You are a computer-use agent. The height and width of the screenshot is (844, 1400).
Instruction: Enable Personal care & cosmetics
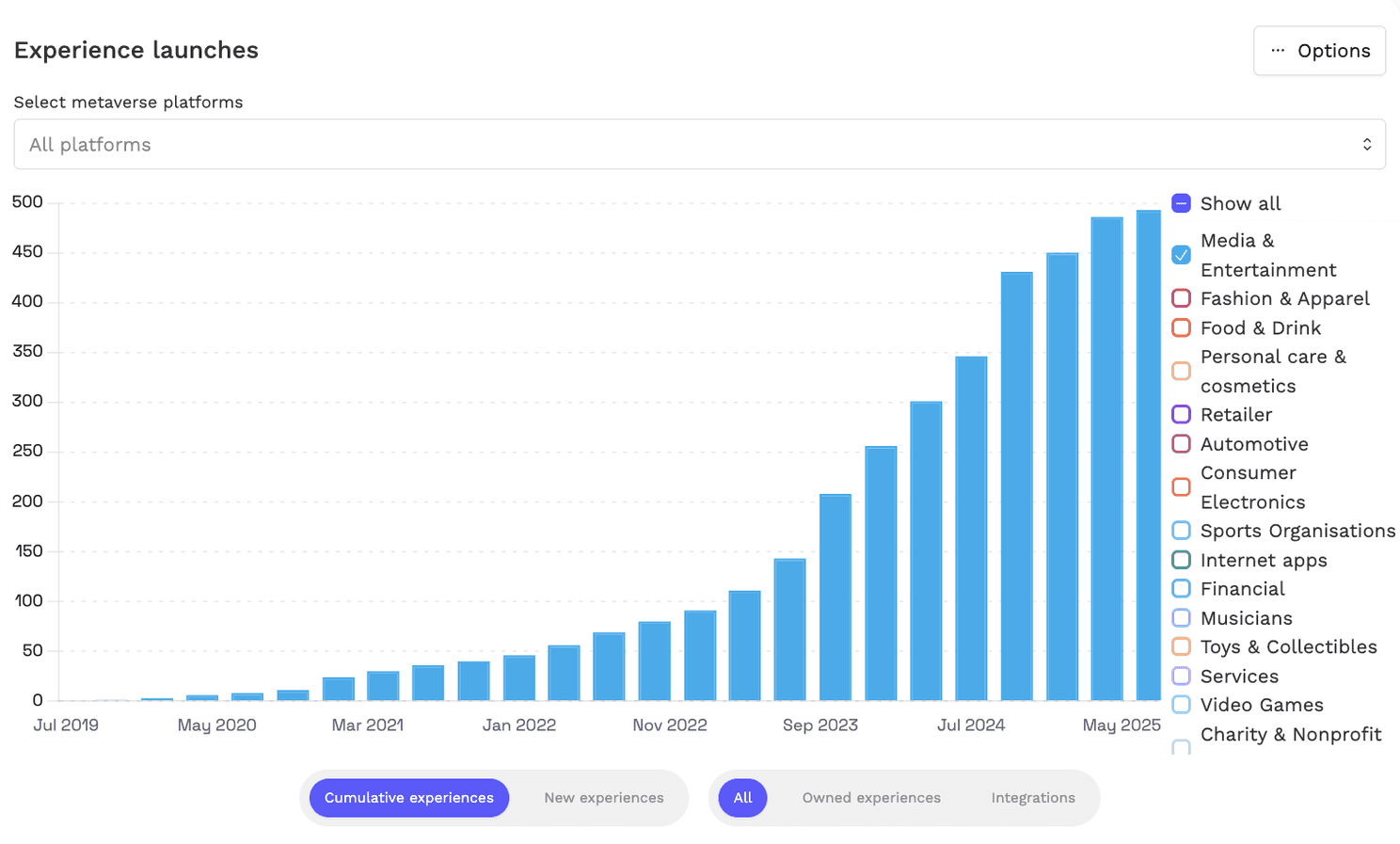point(1181,371)
